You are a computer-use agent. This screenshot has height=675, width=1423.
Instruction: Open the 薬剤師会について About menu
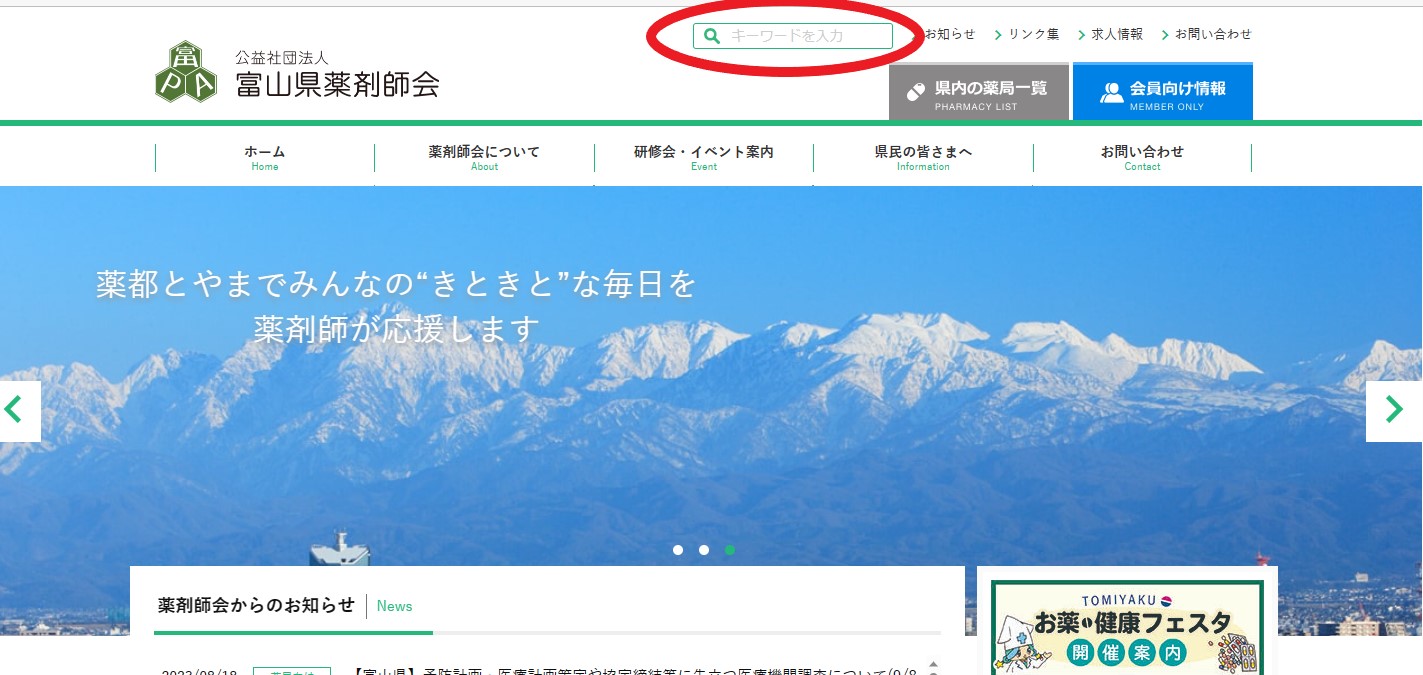click(x=484, y=158)
